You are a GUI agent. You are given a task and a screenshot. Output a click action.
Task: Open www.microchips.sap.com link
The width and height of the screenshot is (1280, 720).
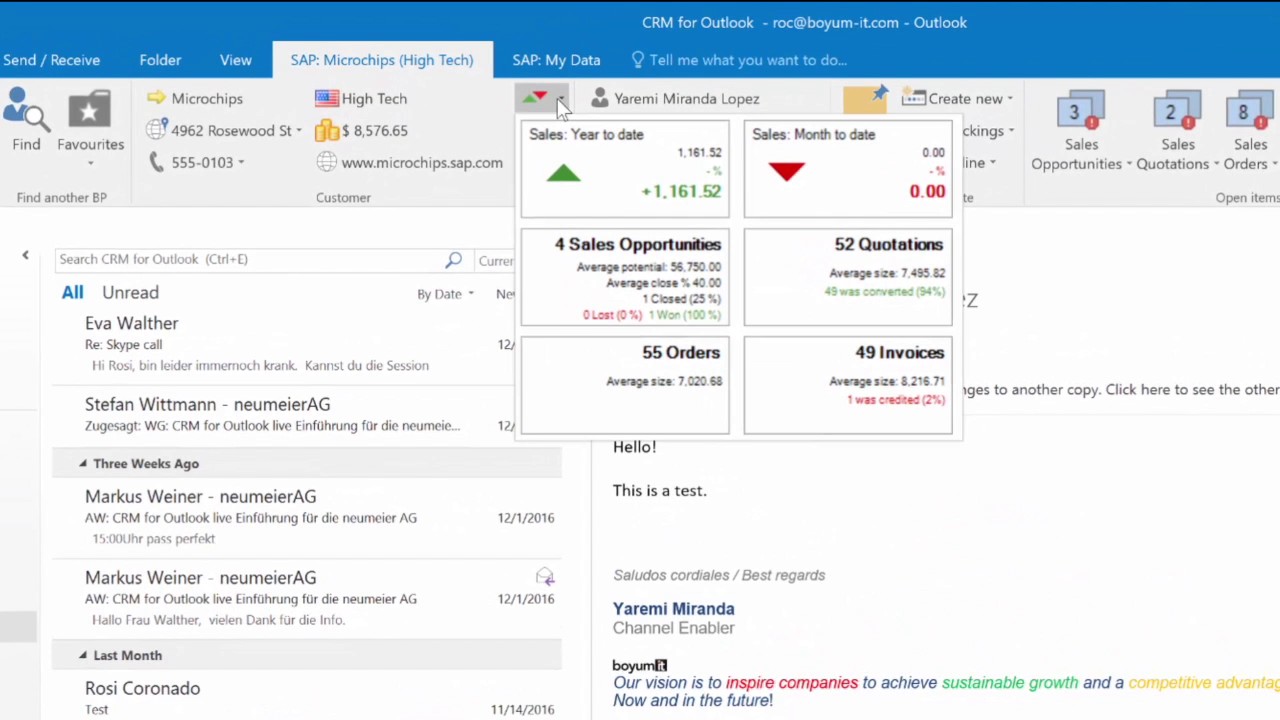tap(422, 162)
